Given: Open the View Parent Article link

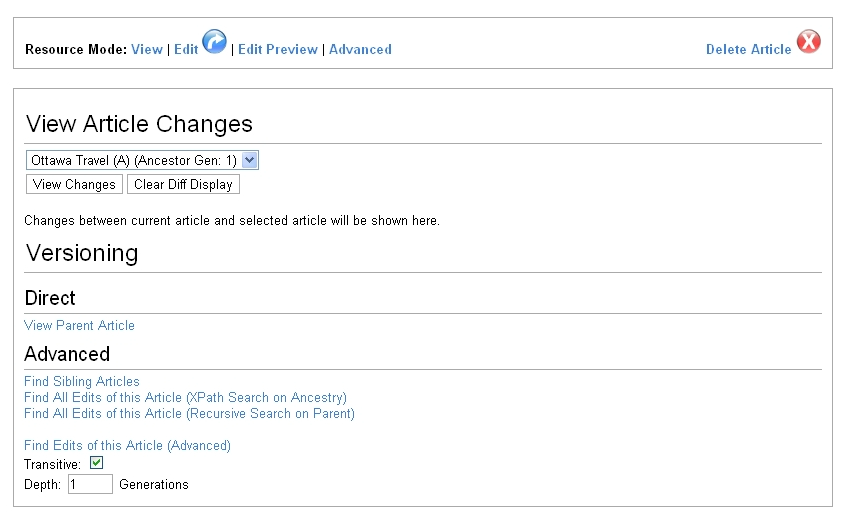Looking at the screenshot, I should point(79,325).
